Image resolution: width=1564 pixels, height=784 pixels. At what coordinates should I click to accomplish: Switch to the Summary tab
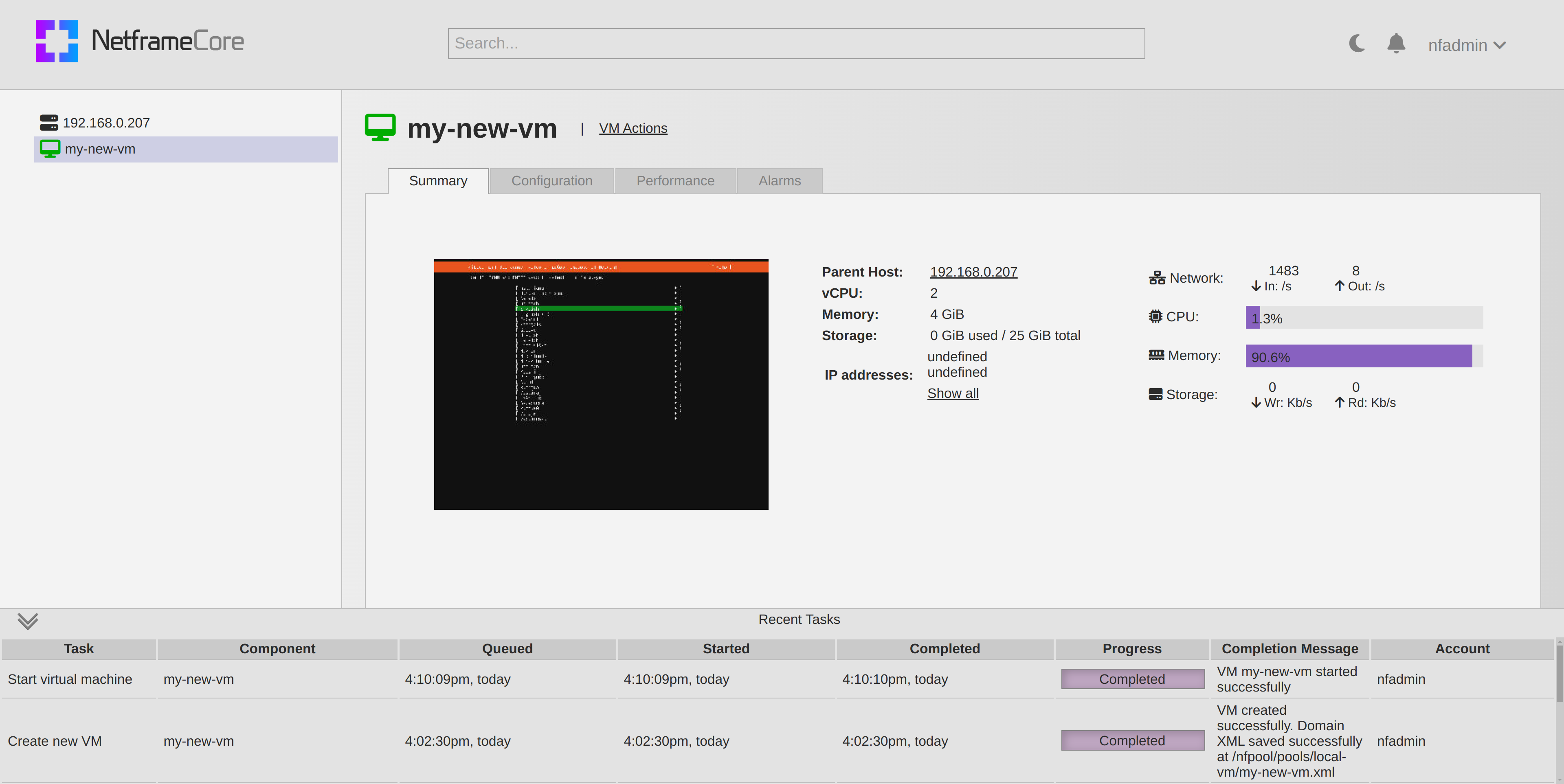438,181
